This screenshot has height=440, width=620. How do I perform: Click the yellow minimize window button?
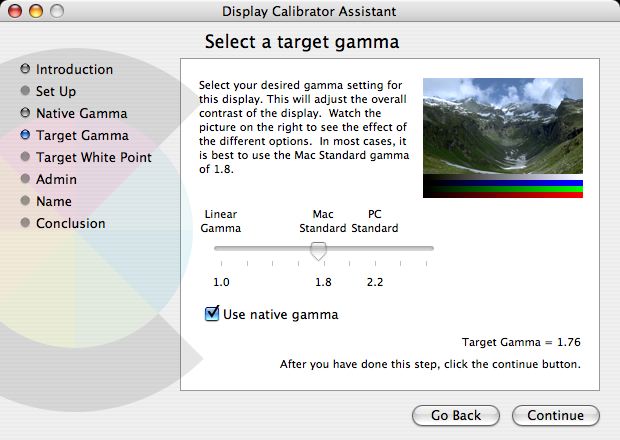tap(36, 11)
